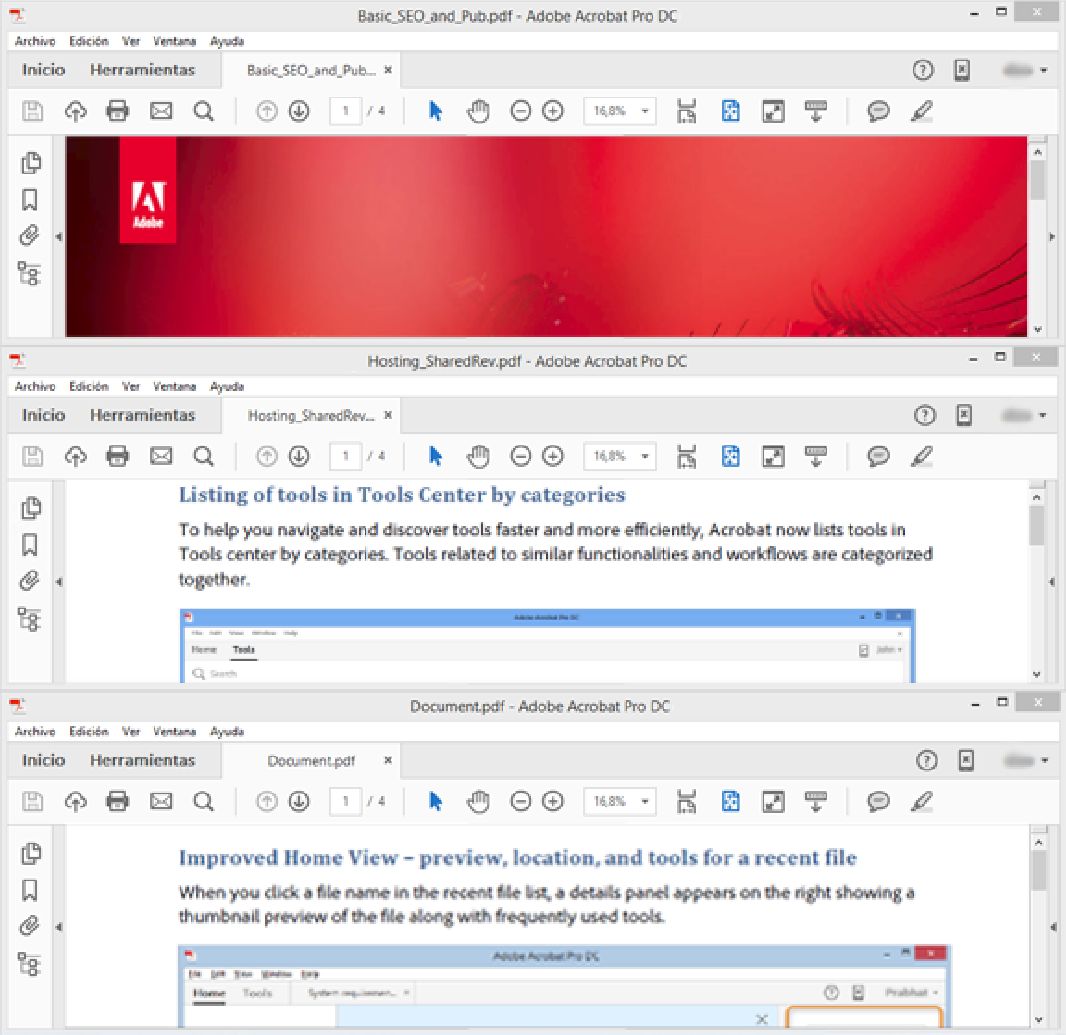Enter full screen mode in Hosting_SharedRev window
Screen dimensions: 1066x1035
click(x=774, y=456)
